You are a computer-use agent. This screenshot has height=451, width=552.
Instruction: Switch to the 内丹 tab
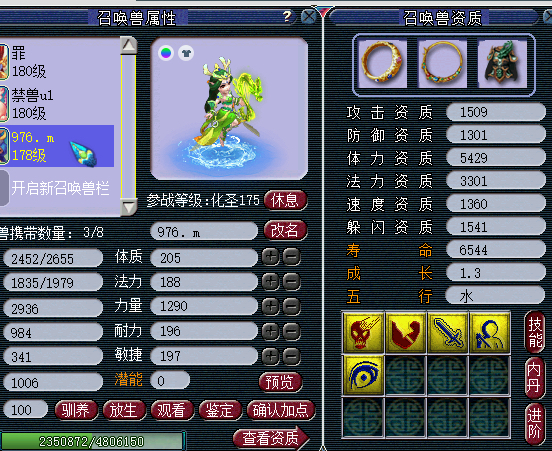pos(534,378)
